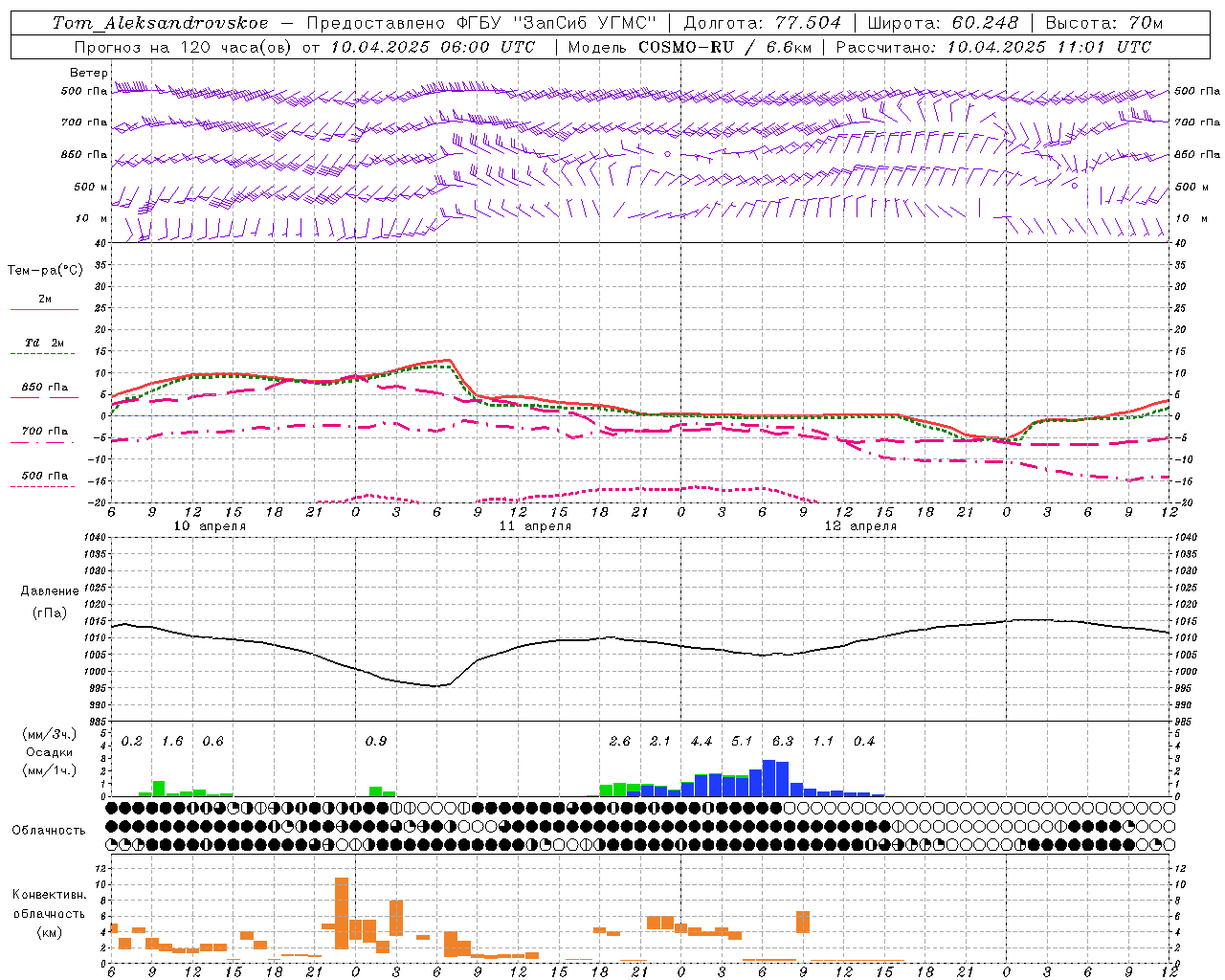Click the tallest orange convective cloud bar

(342, 913)
